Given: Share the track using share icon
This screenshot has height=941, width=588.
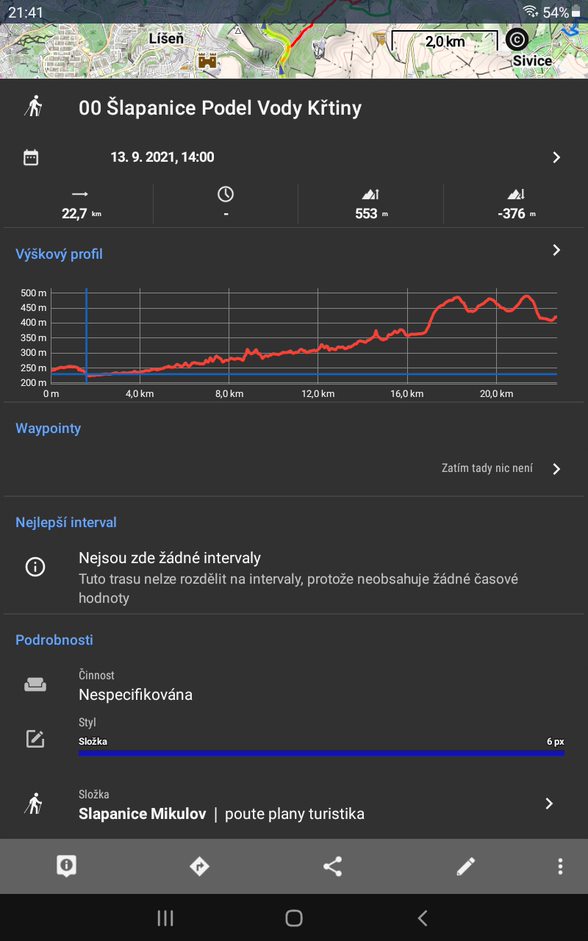Looking at the screenshot, I should tap(332, 866).
